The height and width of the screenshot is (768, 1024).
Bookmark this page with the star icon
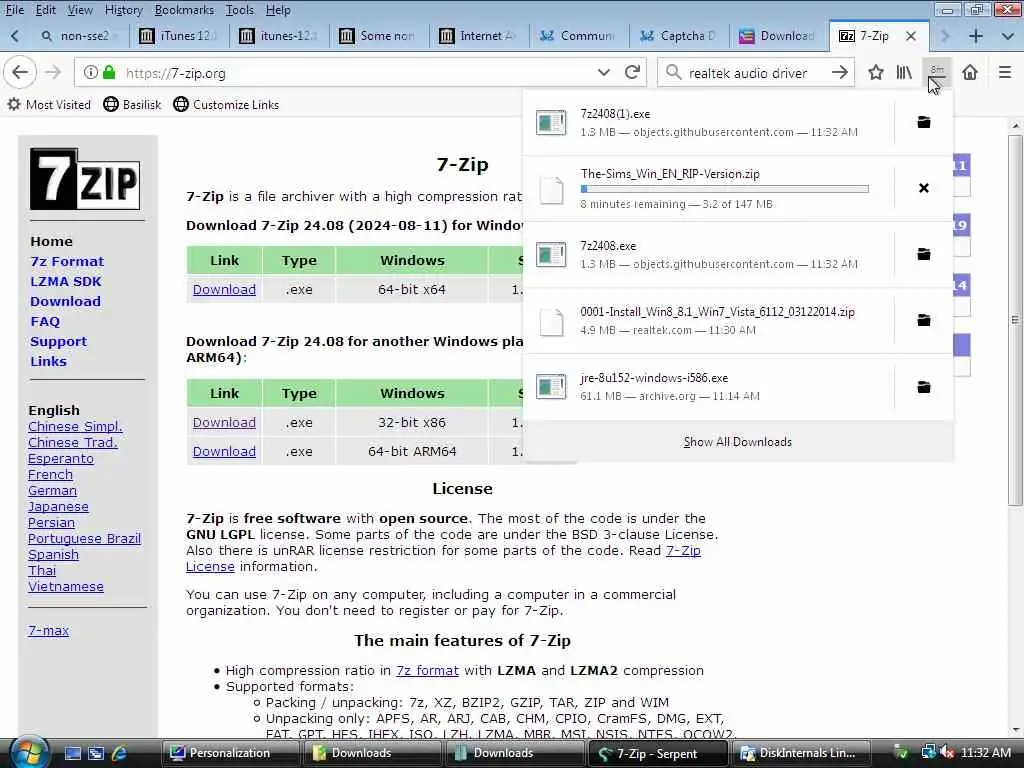click(x=876, y=72)
